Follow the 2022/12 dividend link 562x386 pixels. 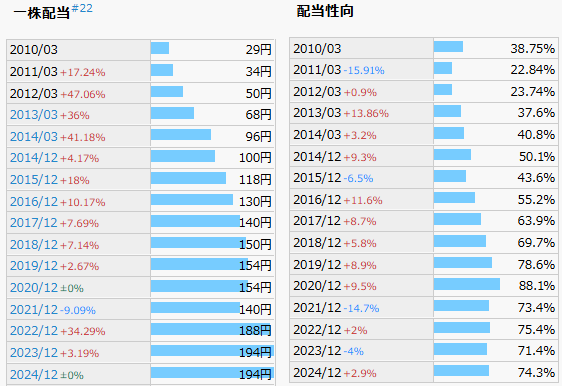(34, 330)
